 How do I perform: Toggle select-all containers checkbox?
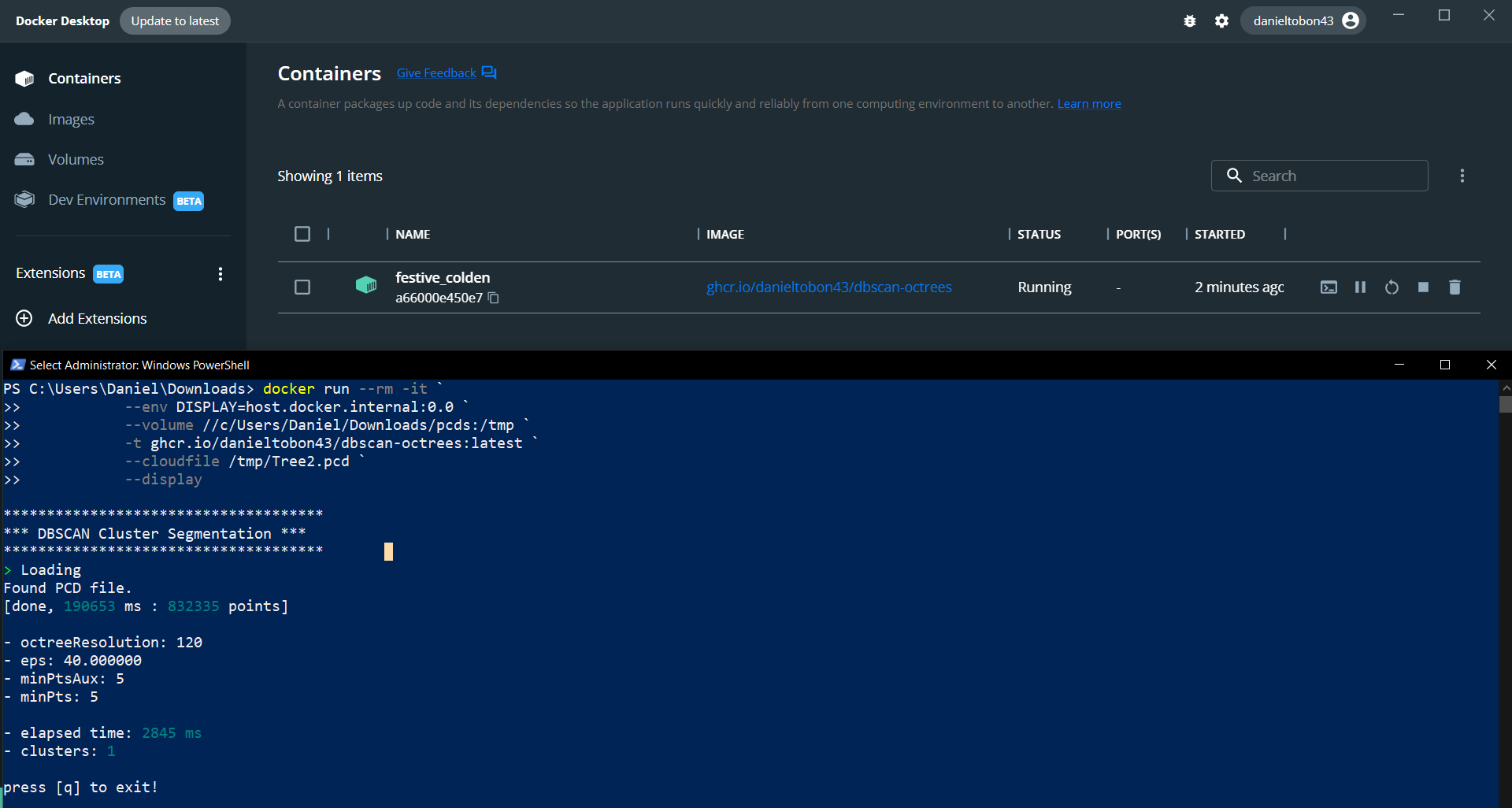302,234
